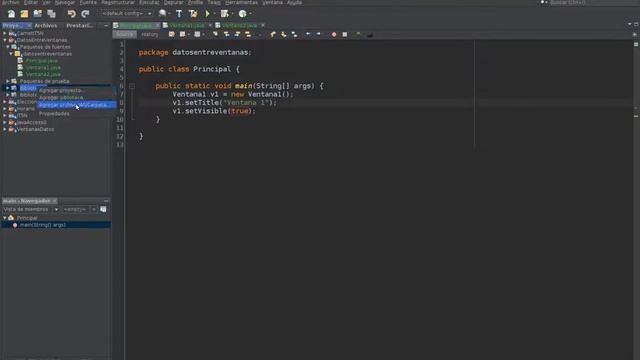Select main(String[] args) in Navigator
640x360 pixels.
point(43,225)
